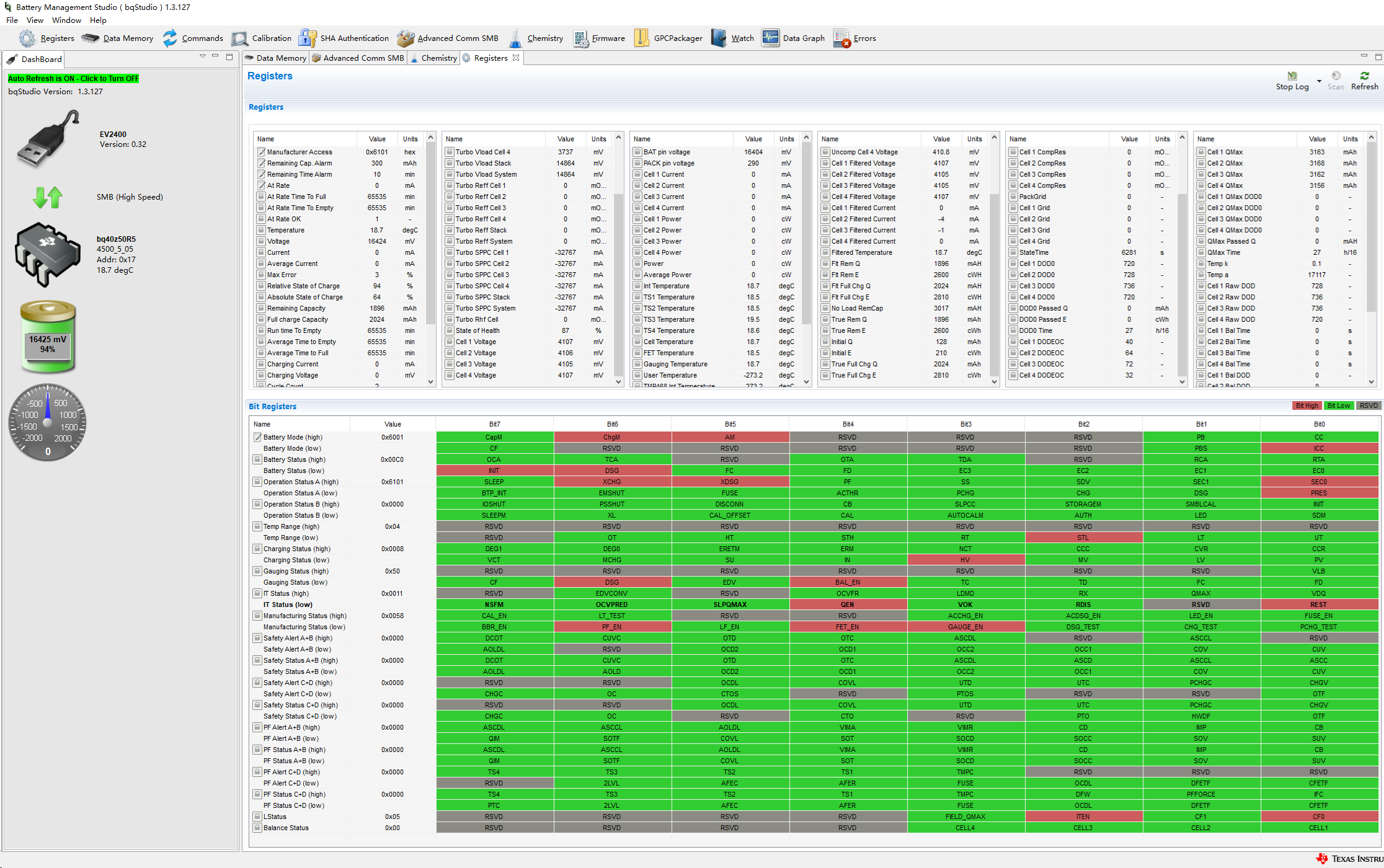Open the Watch toolbar icon
The height and width of the screenshot is (868, 1384).
coord(732,38)
